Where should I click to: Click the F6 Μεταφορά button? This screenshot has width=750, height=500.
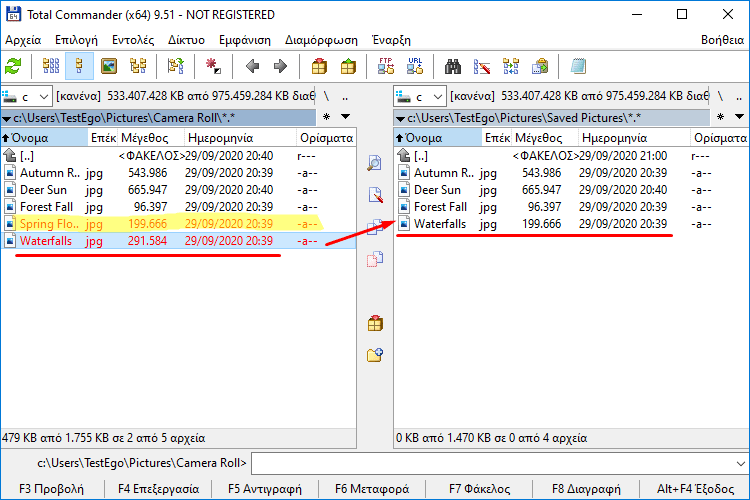pyautogui.click(x=372, y=489)
